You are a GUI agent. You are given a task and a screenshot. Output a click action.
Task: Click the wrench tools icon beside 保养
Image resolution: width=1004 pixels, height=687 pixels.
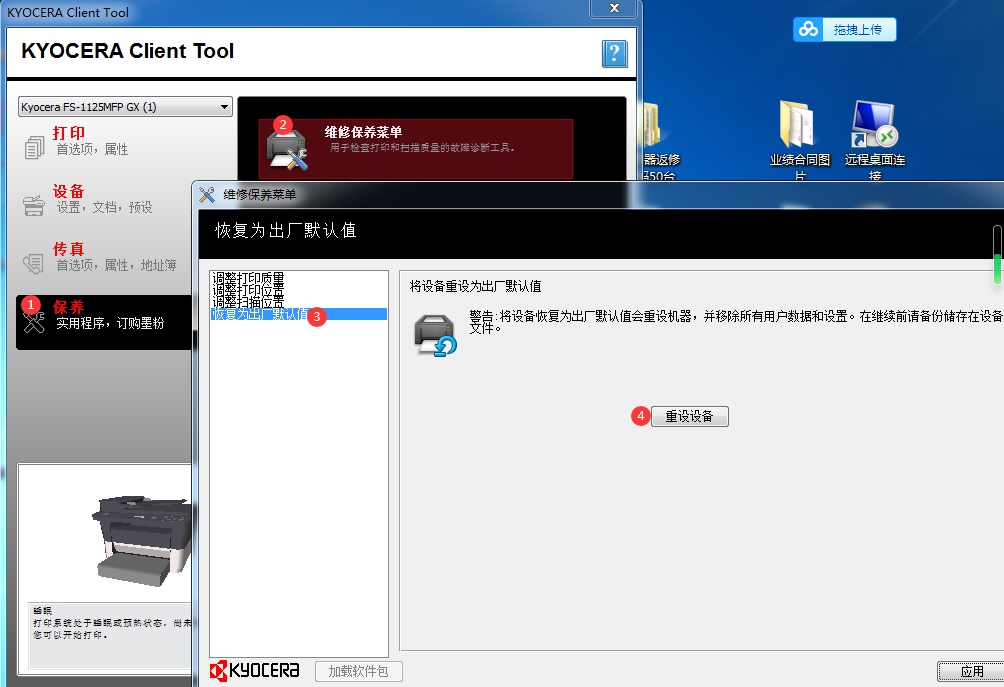point(34,322)
